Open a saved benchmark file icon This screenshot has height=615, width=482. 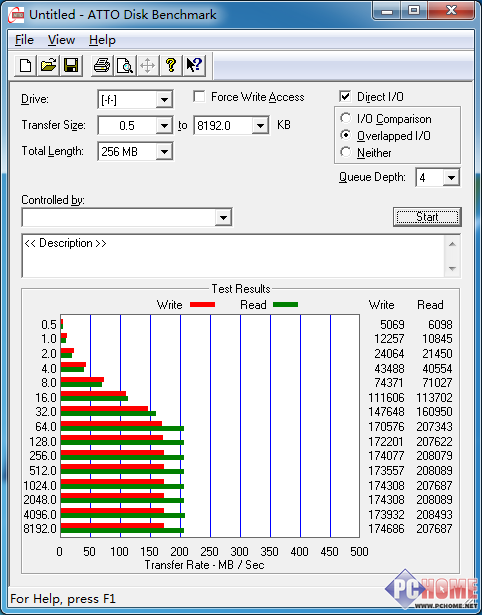pos(48,65)
